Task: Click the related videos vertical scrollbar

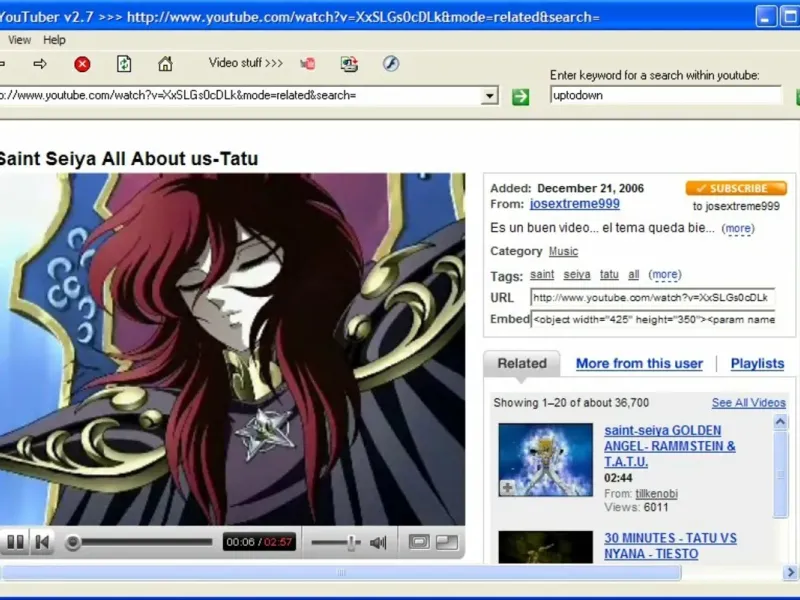Action: point(780,473)
